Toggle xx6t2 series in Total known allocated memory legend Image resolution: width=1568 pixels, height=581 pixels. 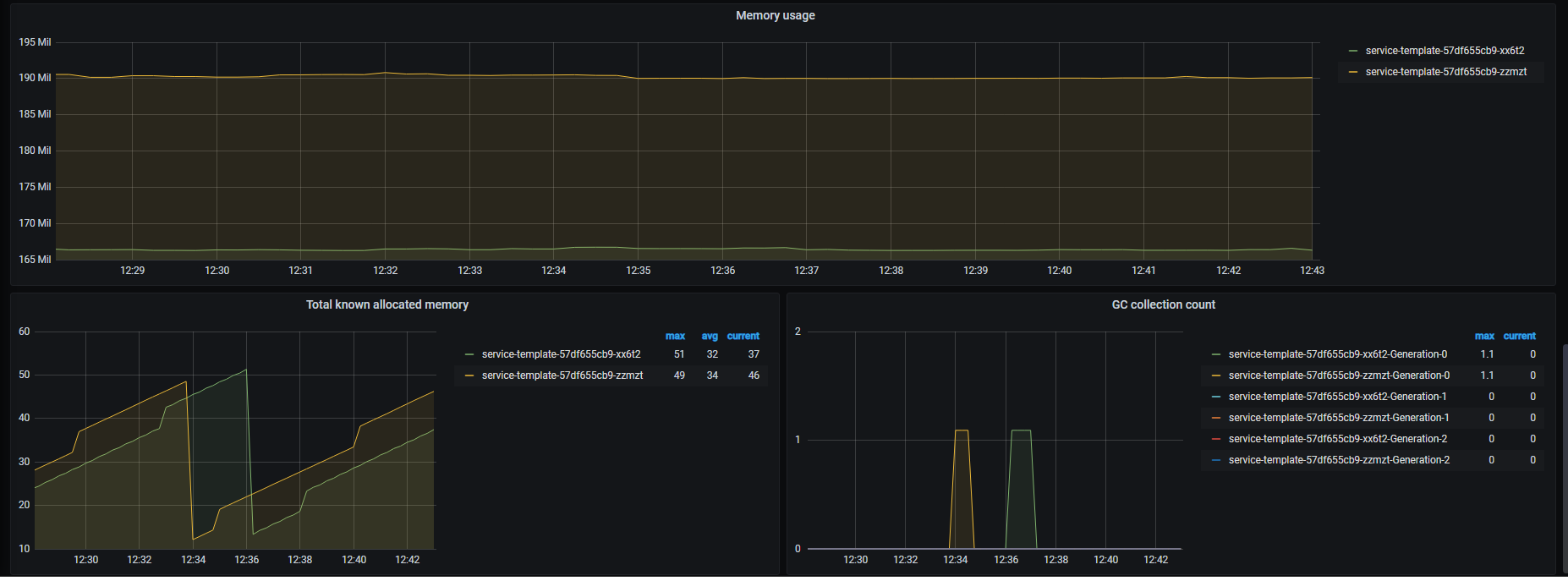(x=562, y=354)
